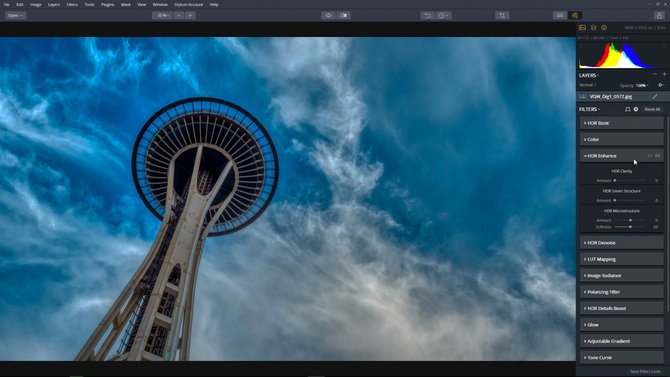Expand the Image Radiance filter
Screen dimensions: 670x377
tap(622, 276)
